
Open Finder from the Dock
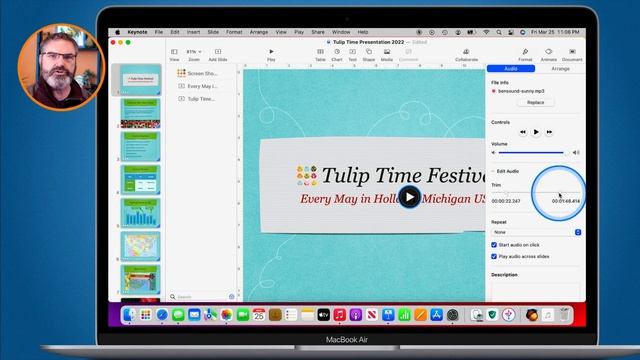(129, 315)
